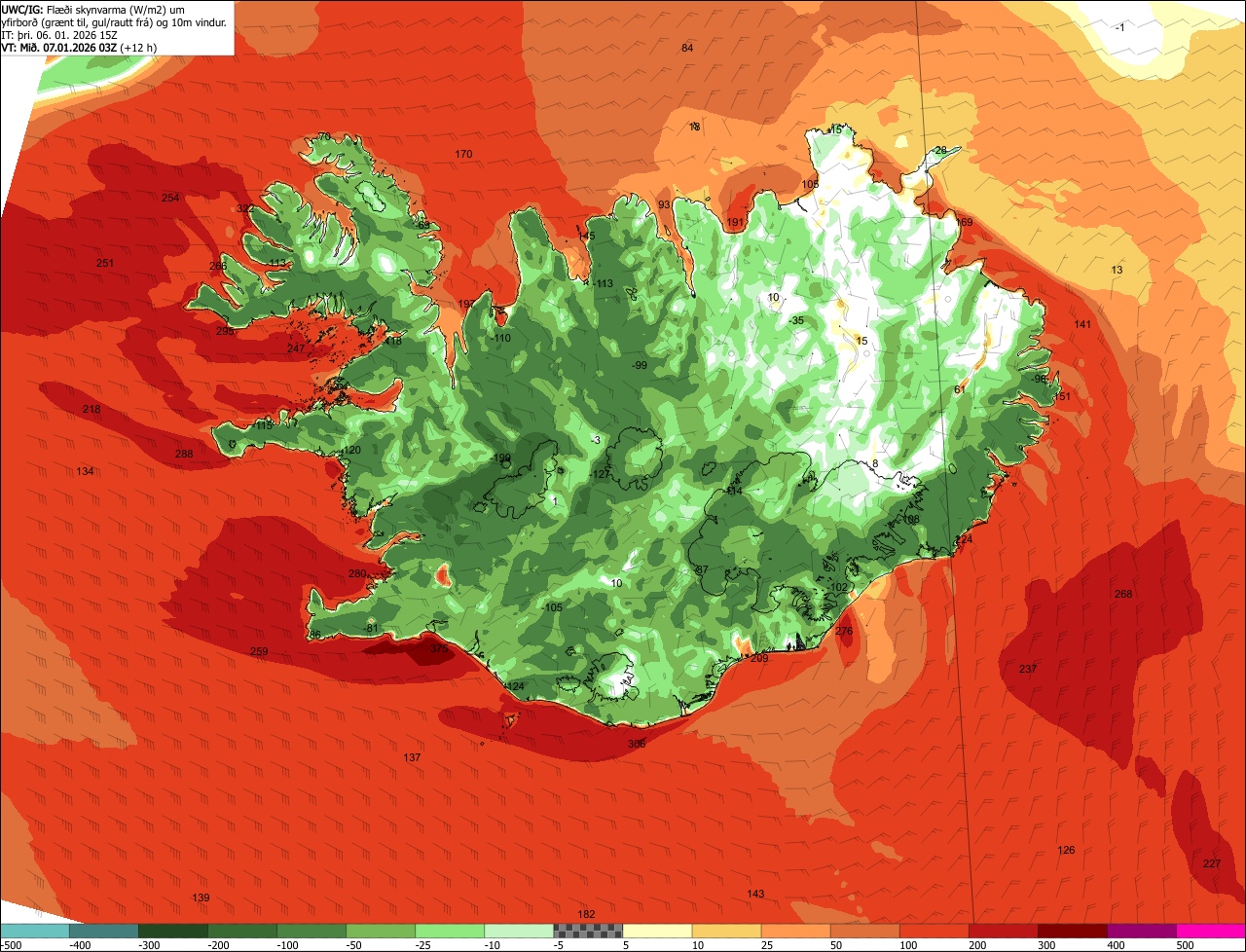This screenshot has height=952, width=1246.
Task: Click the legend swatch between 25 and 50
Action: point(794,931)
